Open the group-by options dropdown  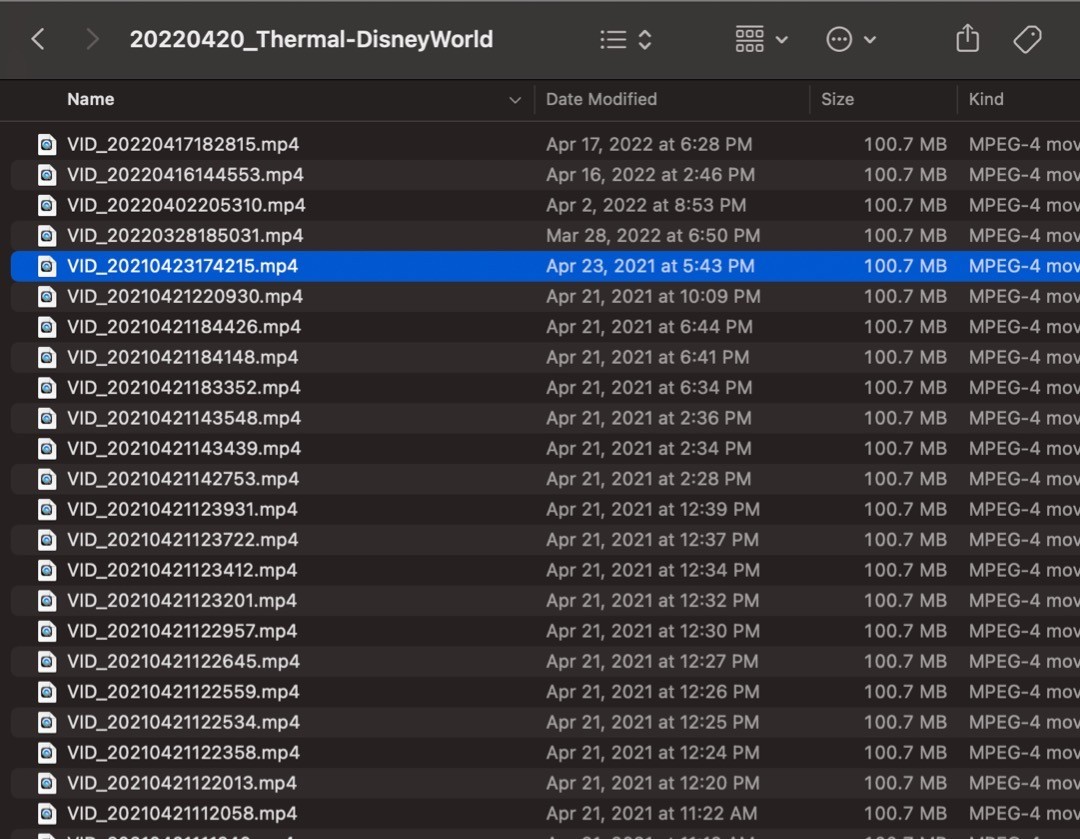click(x=761, y=39)
